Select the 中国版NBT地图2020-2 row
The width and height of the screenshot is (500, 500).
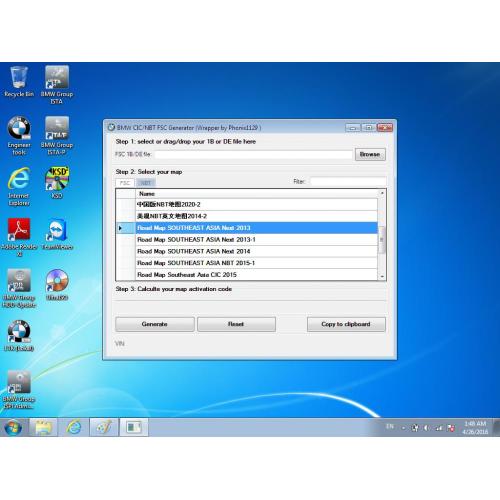[x=257, y=204]
